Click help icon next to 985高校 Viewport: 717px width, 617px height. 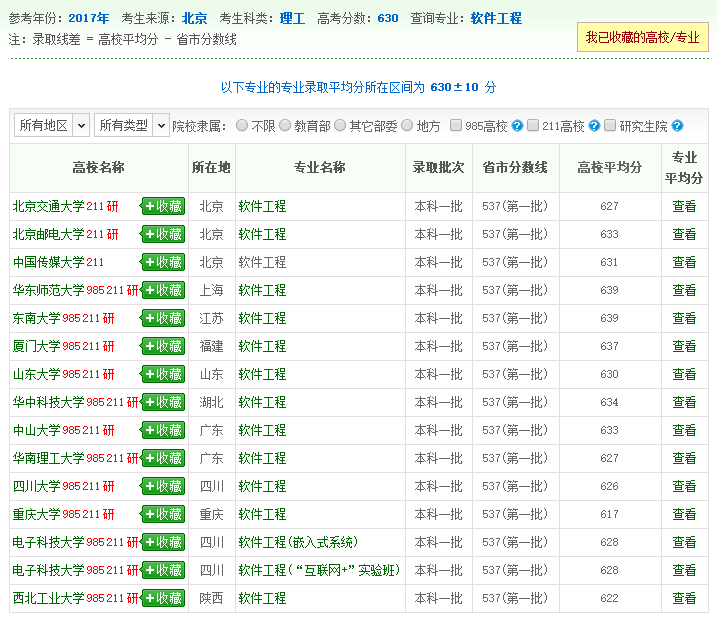click(517, 125)
